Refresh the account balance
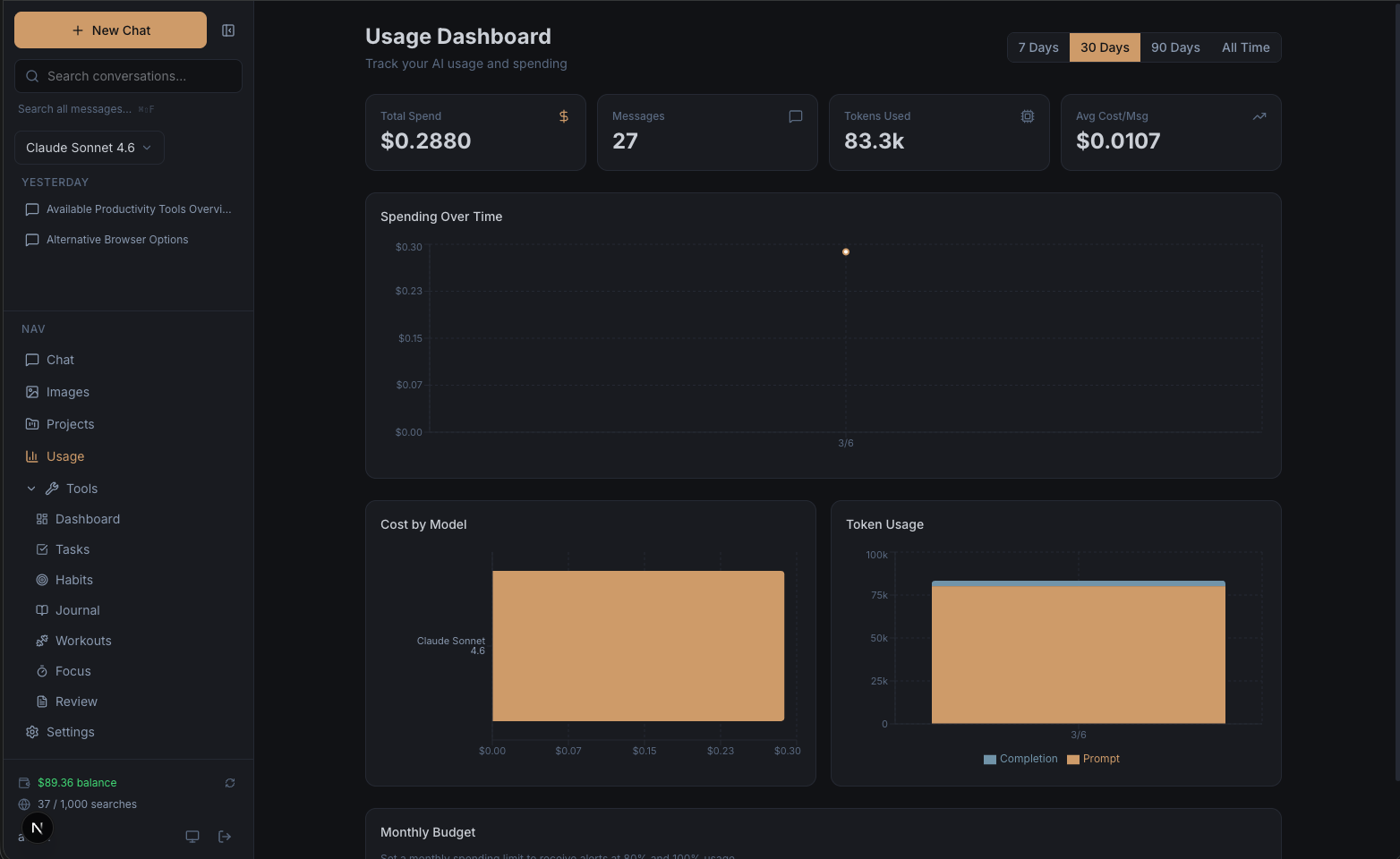This screenshot has height=859, width=1400. click(x=229, y=783)
